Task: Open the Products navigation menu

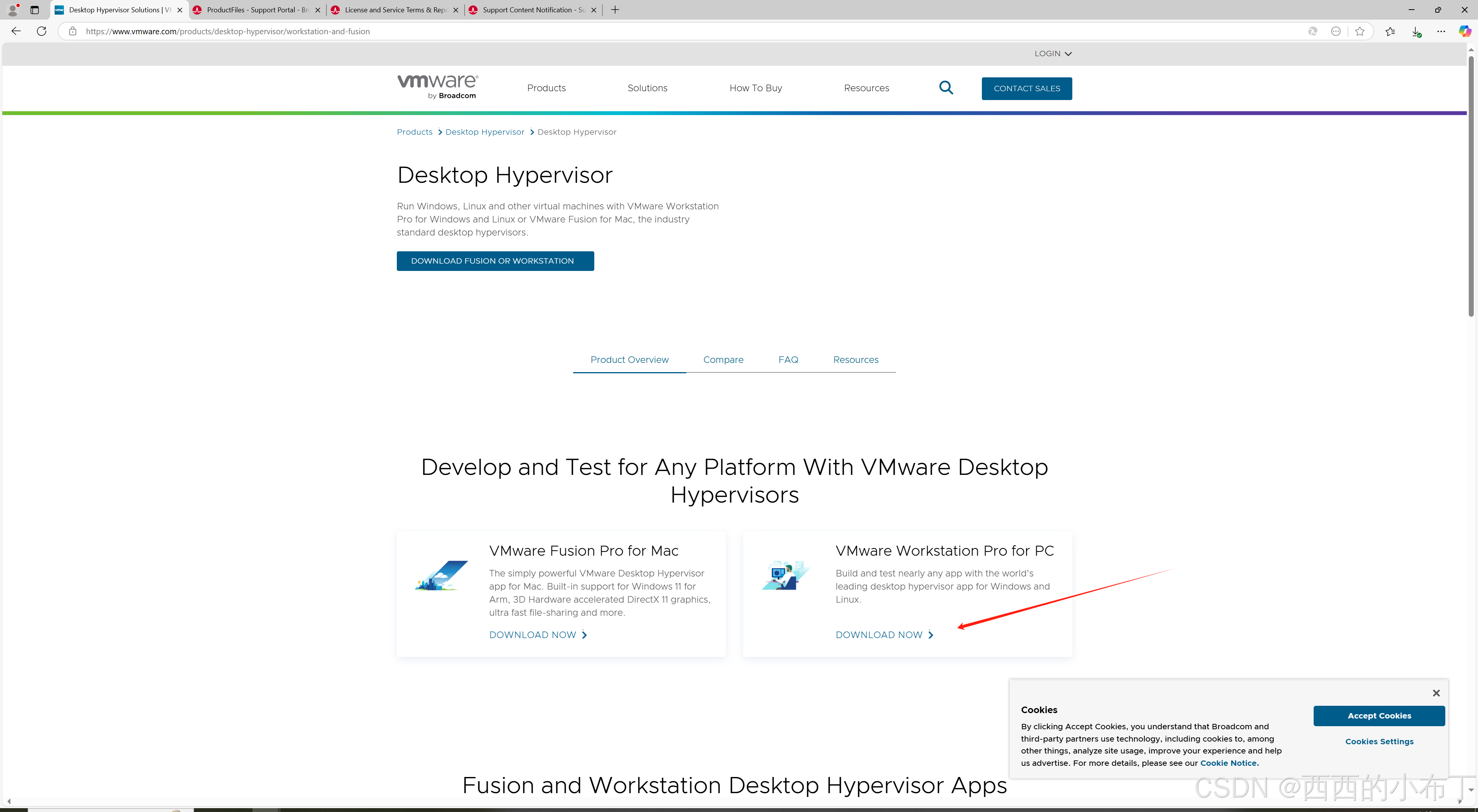Action: coord(546,88)
